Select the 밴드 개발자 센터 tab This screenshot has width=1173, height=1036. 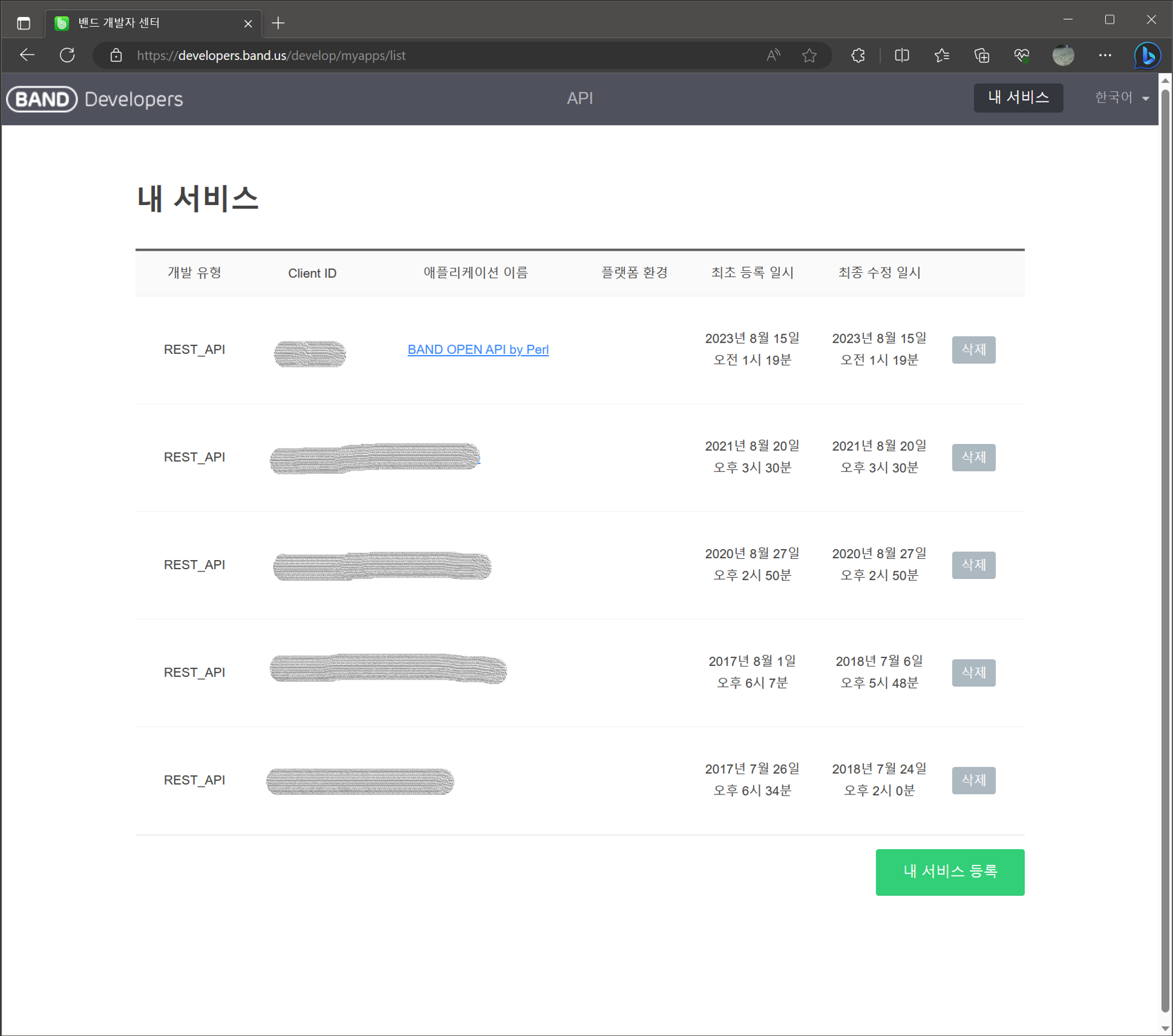[x=153, y=24]
